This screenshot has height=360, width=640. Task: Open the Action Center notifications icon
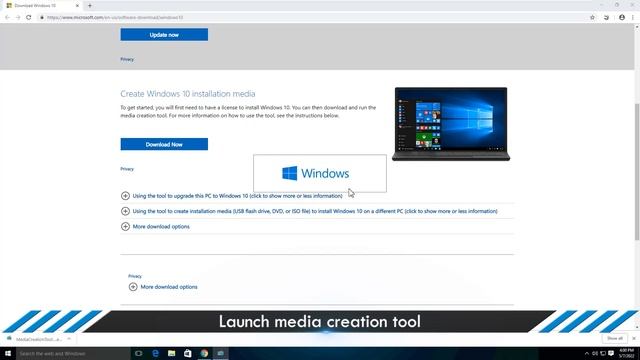(611, 353)
